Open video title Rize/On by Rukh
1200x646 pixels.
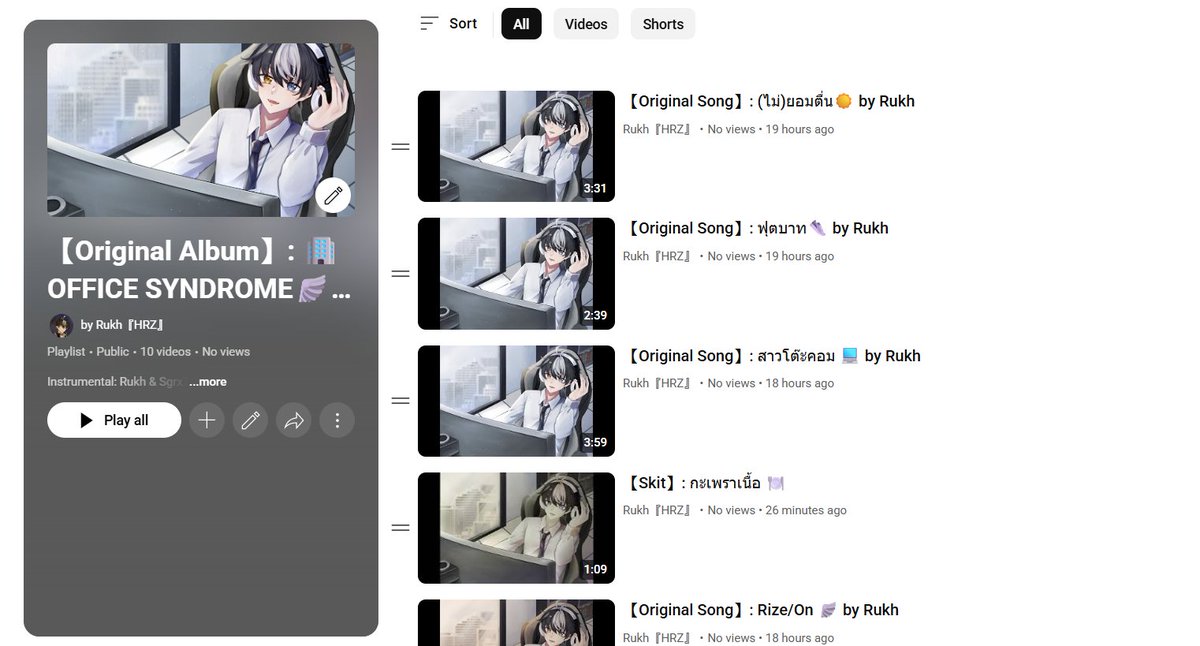tap(761, 610)
